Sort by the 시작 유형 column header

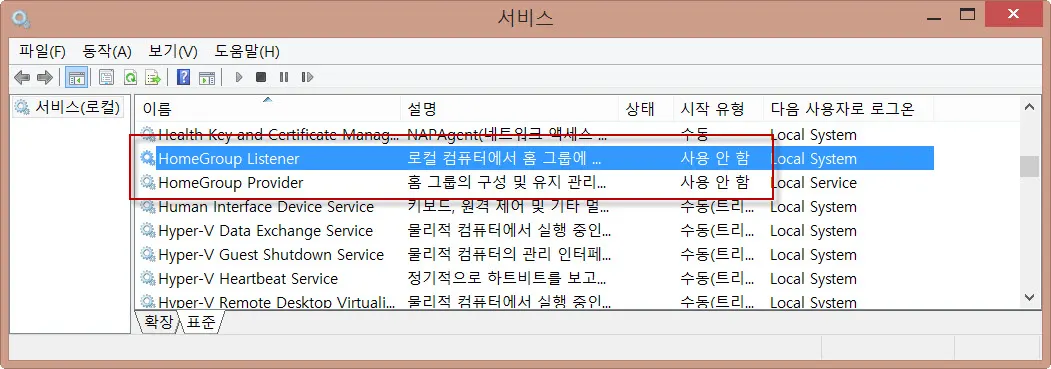[x=718, y=108]
